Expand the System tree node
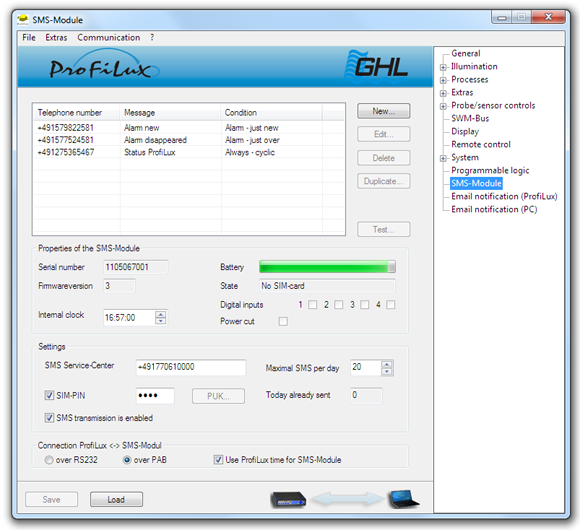 [x=443, y=158]
